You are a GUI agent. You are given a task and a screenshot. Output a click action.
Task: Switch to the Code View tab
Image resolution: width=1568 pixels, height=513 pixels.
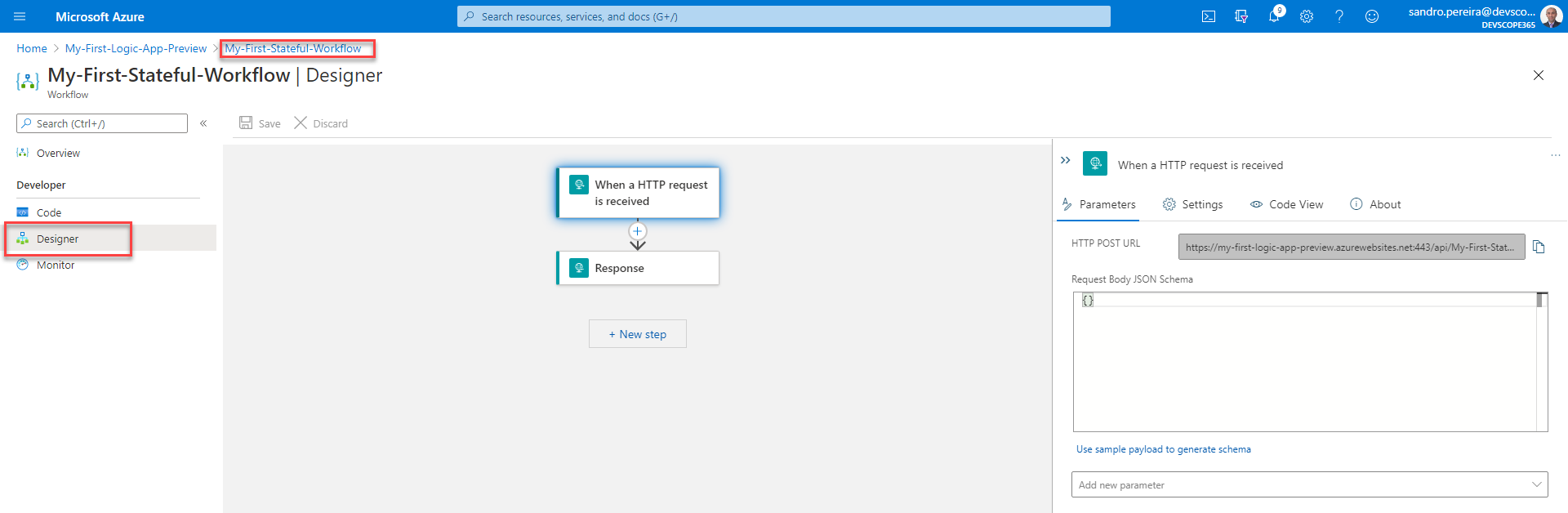coord(1286,204)
